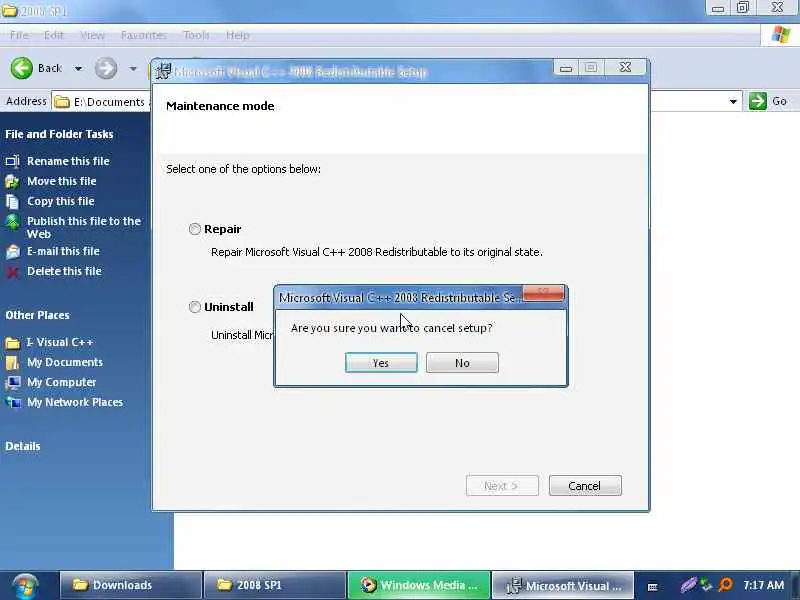Screen dimensions: 800x600
Task: Click E-mail this file task
Action: coord(63,251)
